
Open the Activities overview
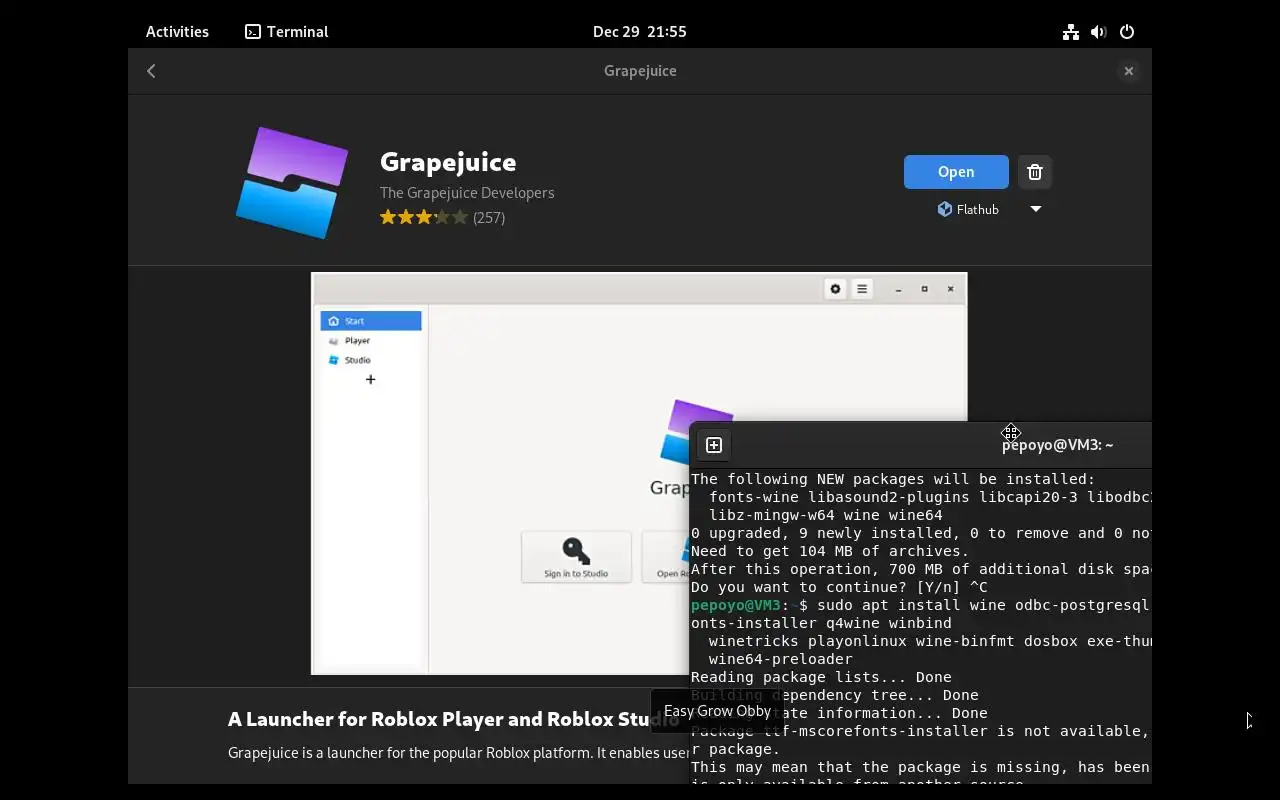[177, 31]
